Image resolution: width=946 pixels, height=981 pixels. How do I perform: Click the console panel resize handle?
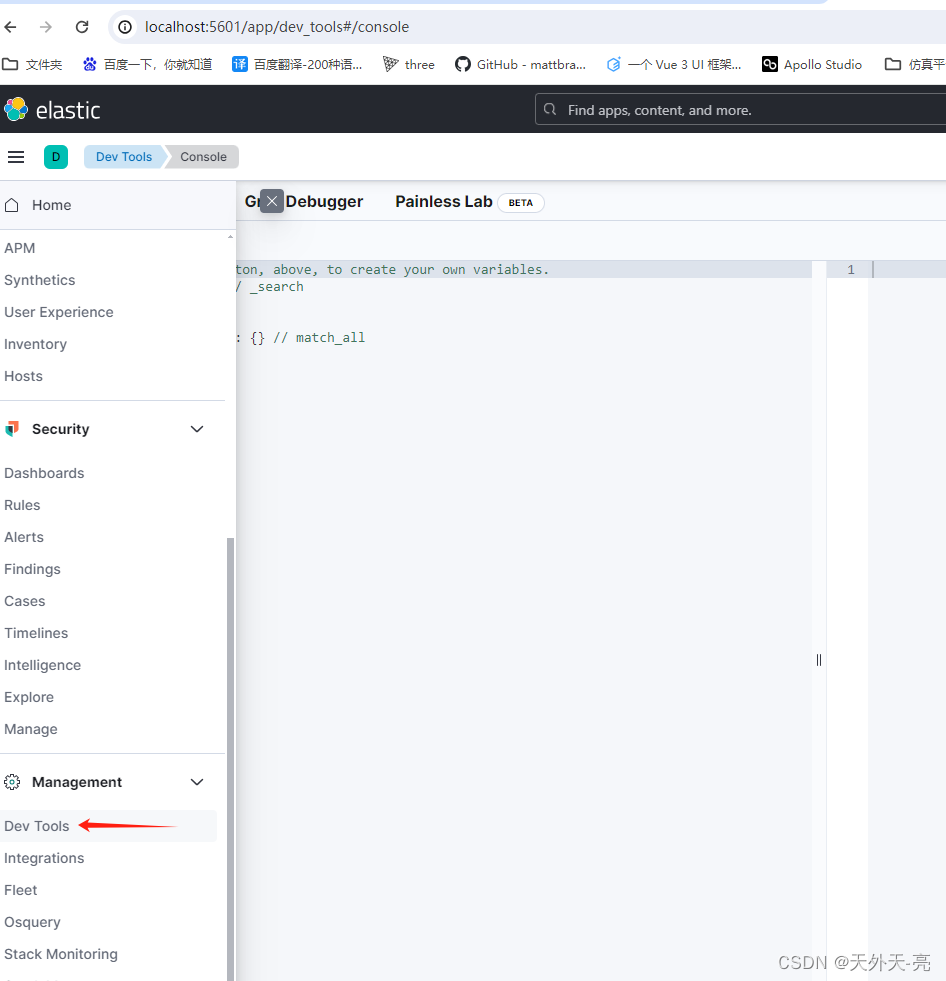[819, 660]
